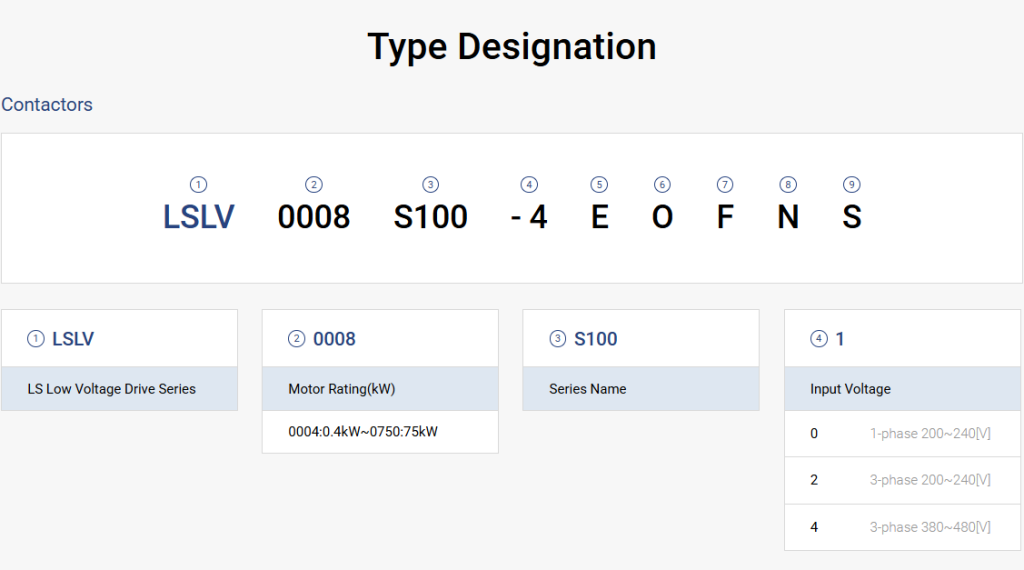Click code 2 in Input Voltage table
The width and height of the screenshot is (1024, 570).
pyautogui.click(x=814, y=480)
